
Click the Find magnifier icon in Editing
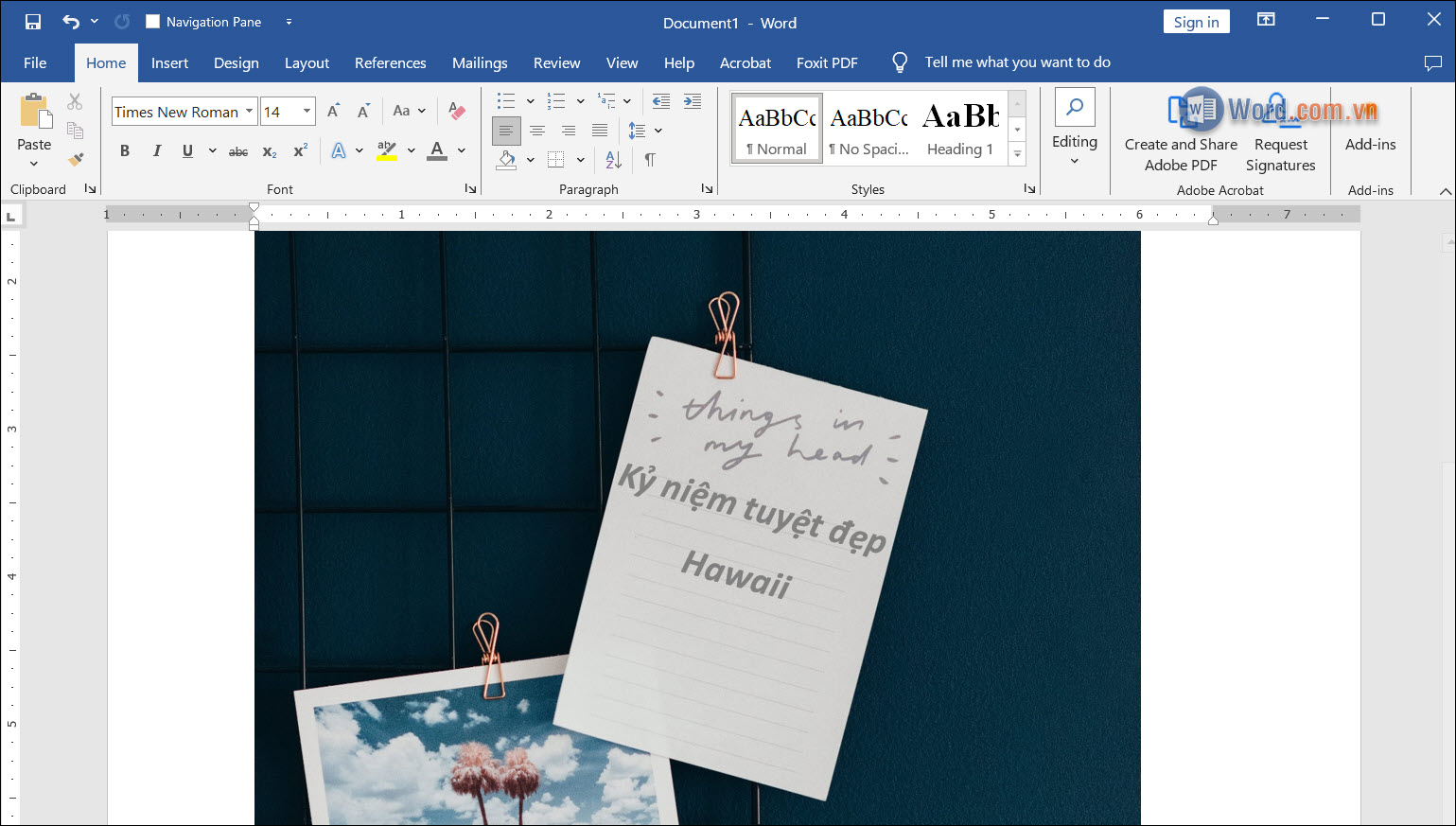[x=1075, y=107]
